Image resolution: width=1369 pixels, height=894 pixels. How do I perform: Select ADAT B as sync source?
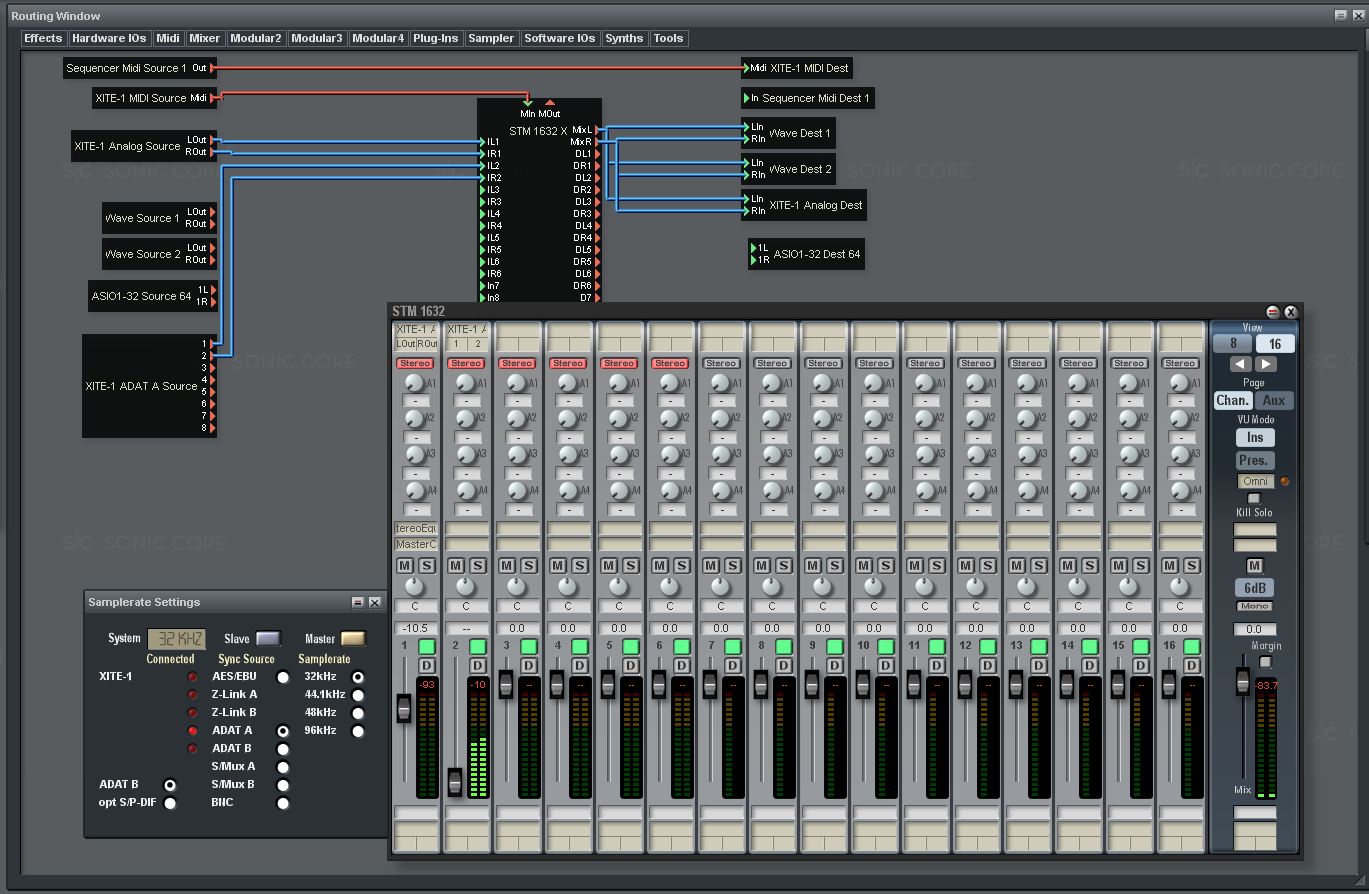coord(283,749)
